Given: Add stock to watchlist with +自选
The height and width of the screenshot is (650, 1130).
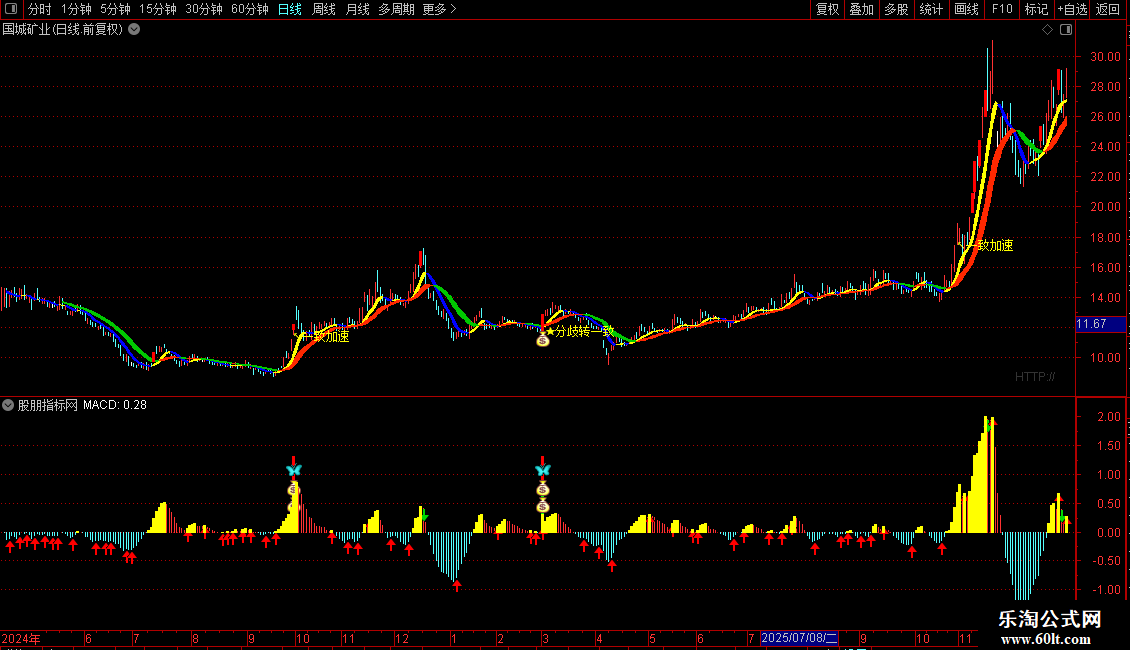Looking at the screenshot, I should coord(1072,9).
